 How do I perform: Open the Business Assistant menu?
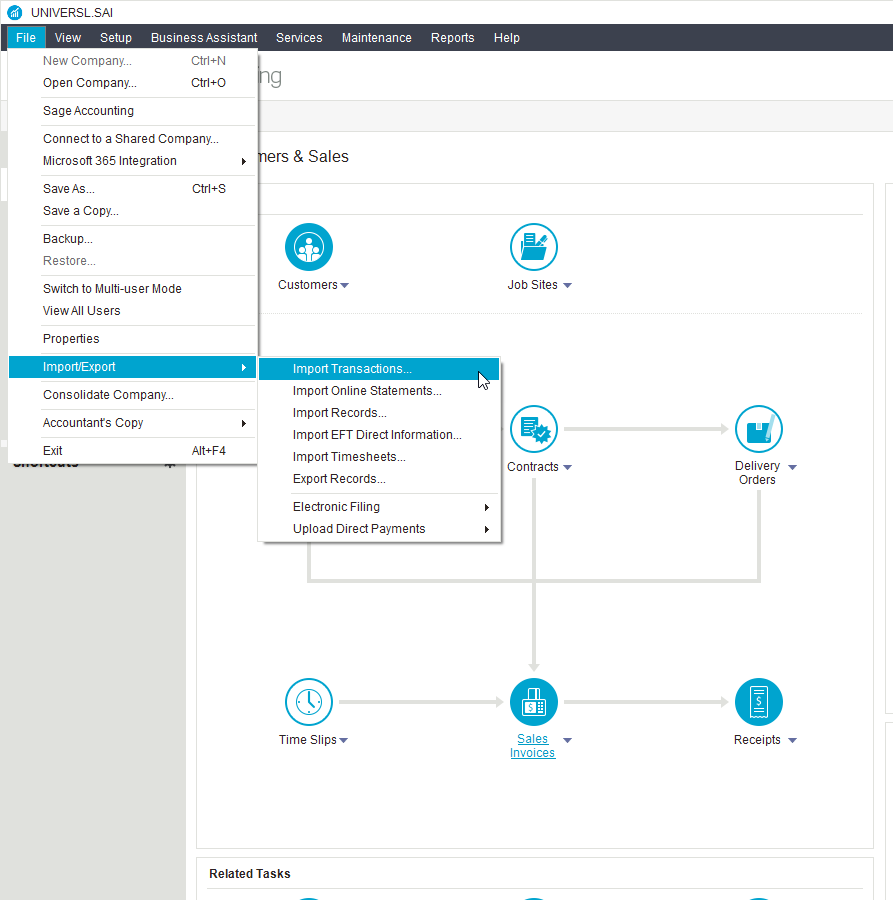tap(204, 38)
